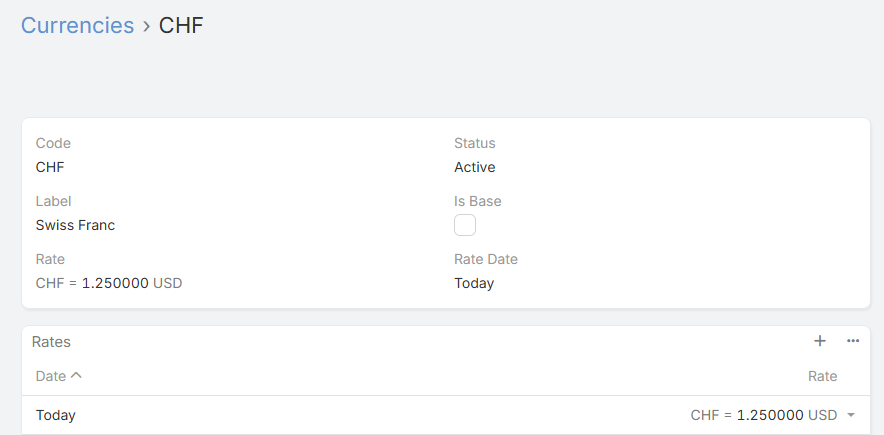This screenshot has height=435, width=884.
Task: Click the Is Base field label
Action: [478, 201]
